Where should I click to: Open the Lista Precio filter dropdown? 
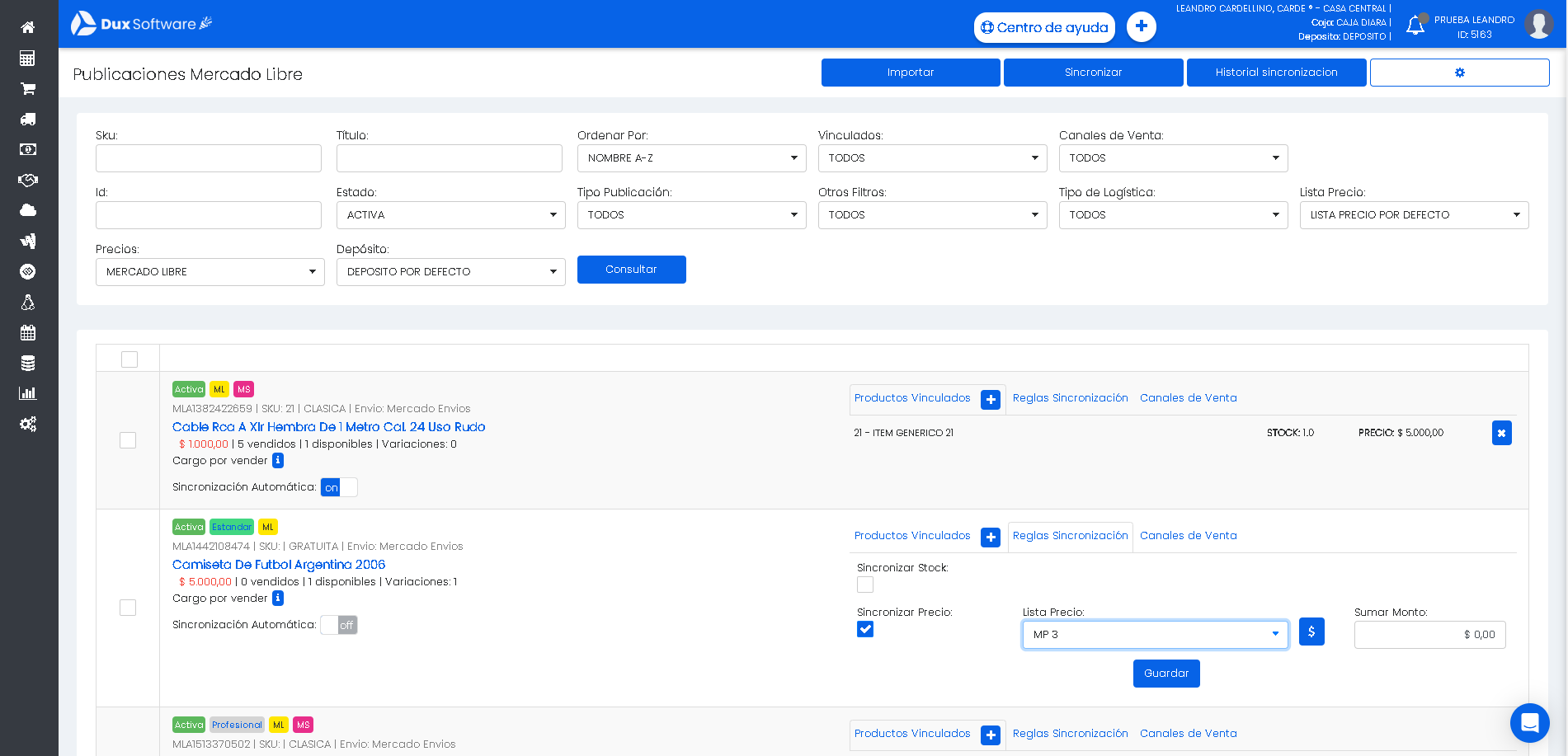[1415, 215]
